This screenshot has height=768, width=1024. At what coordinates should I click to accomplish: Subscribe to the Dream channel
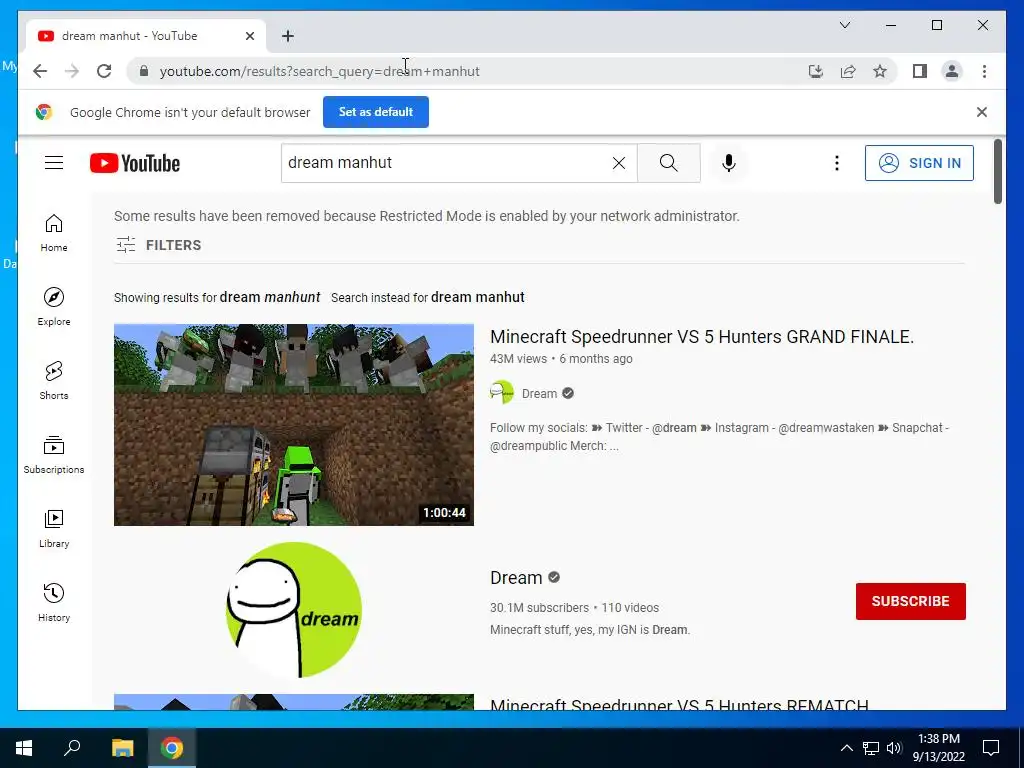[x=910, y=601]
